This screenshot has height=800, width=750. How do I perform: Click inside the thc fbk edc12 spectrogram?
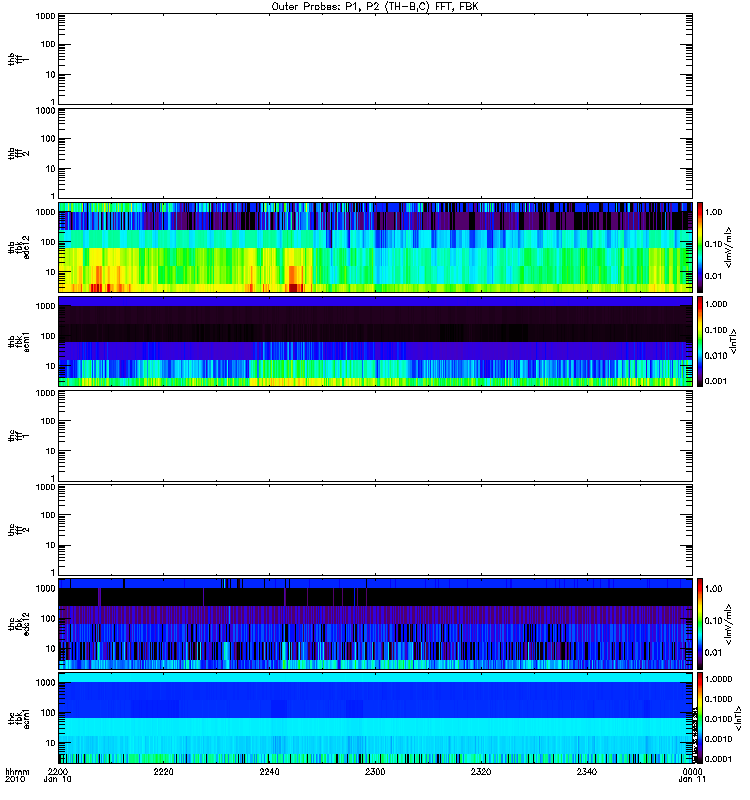tap(376, 623)
